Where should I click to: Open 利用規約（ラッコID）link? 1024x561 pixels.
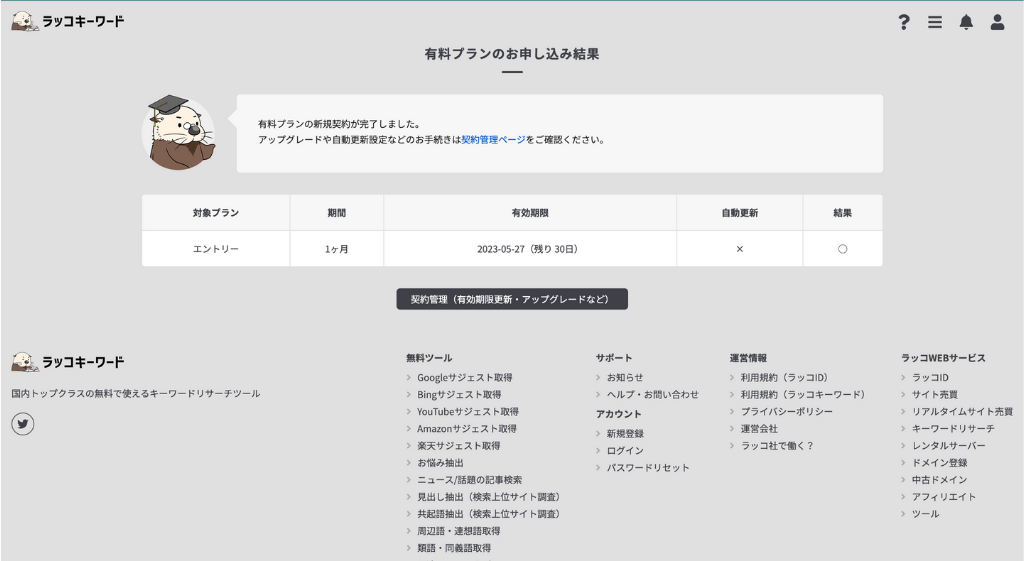[784, 377]
